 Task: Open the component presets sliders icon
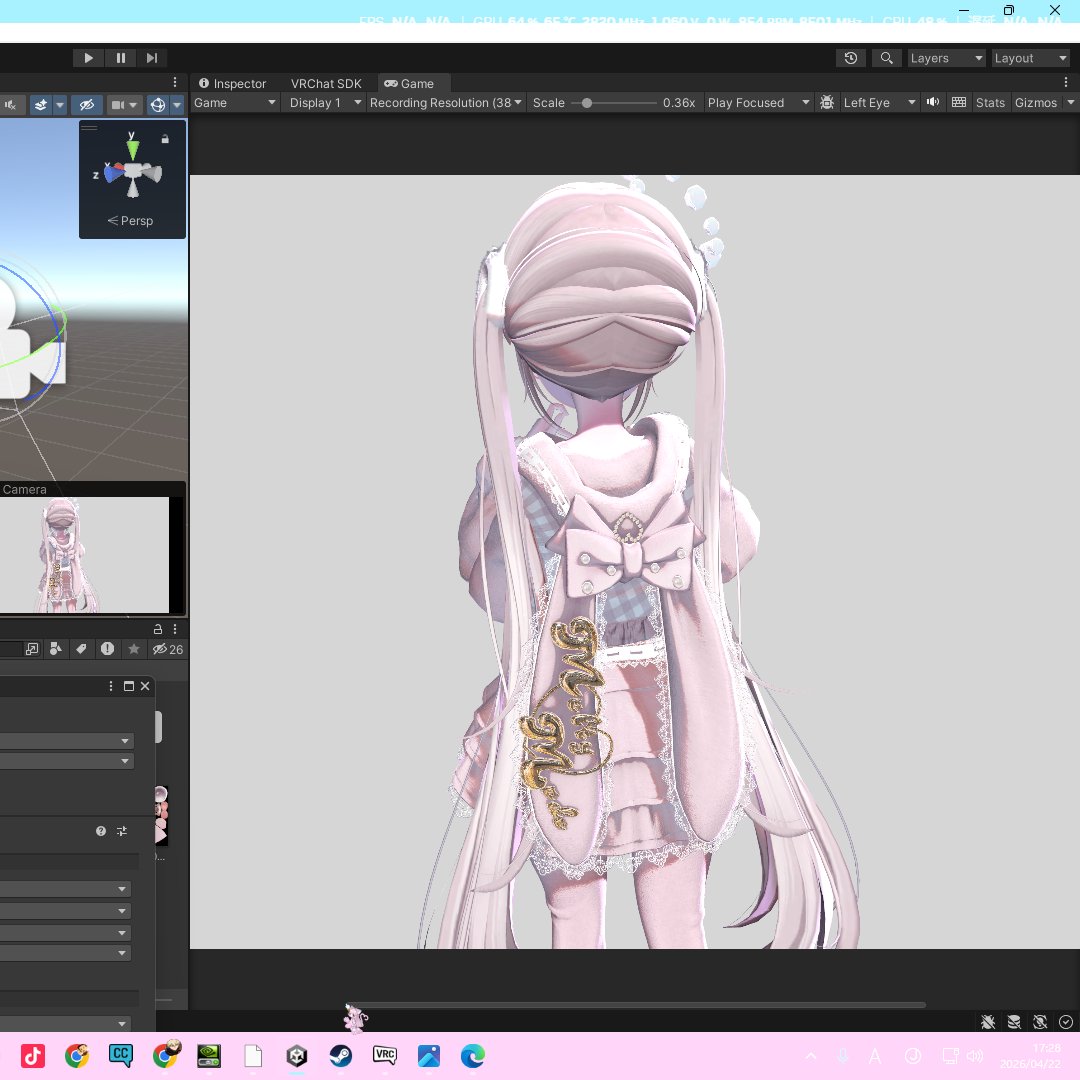[122, 831]
